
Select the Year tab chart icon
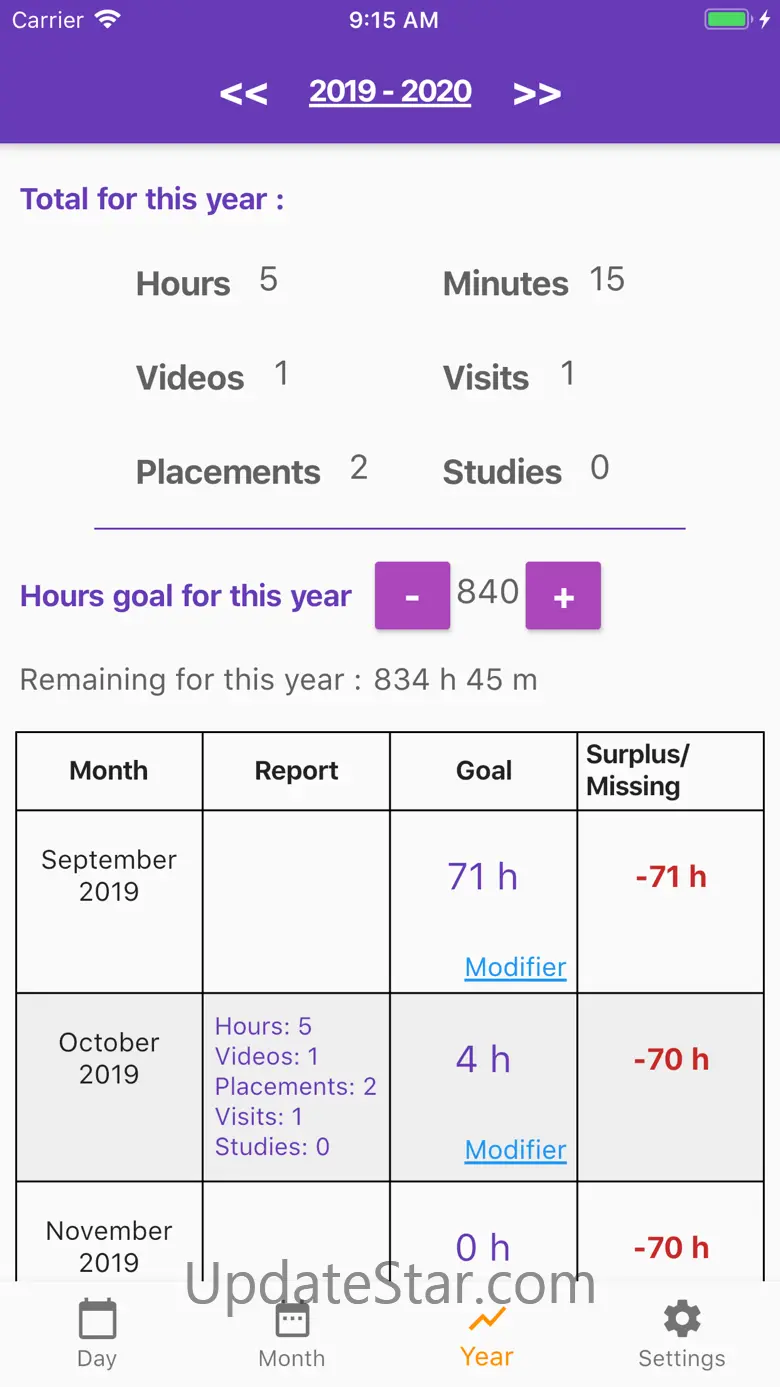487,1320
